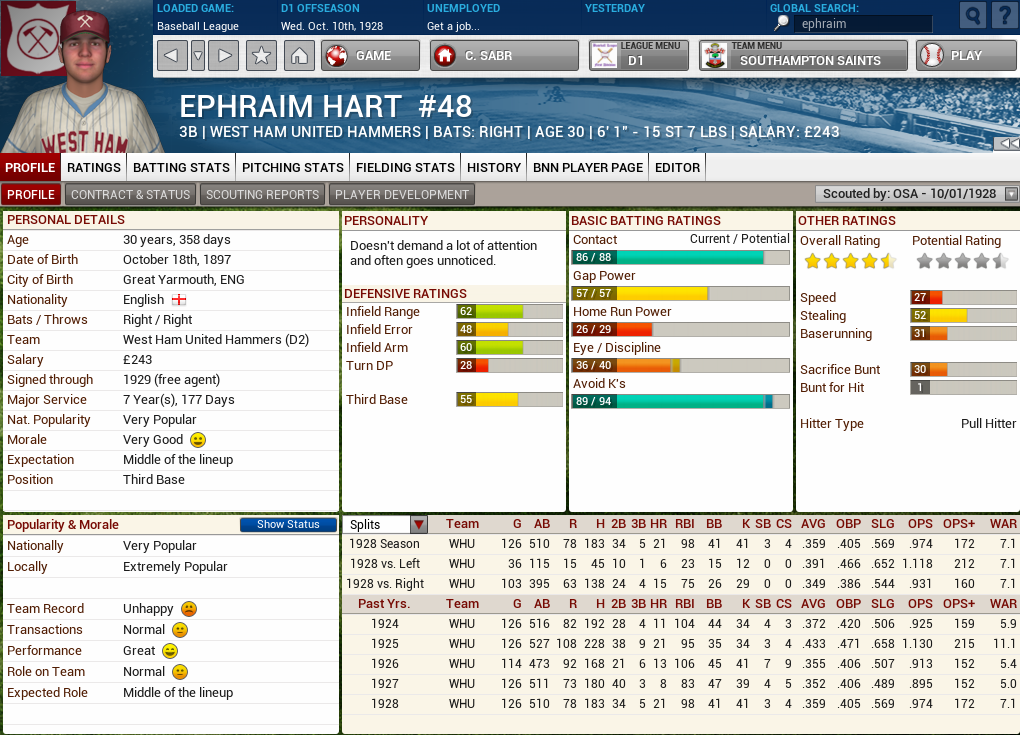Image resolution: width=1020 pixels, height=735 pixels.
Task: Open the SCOUTING REPORTS sub-tab
Action: click(x=262, y=194)
